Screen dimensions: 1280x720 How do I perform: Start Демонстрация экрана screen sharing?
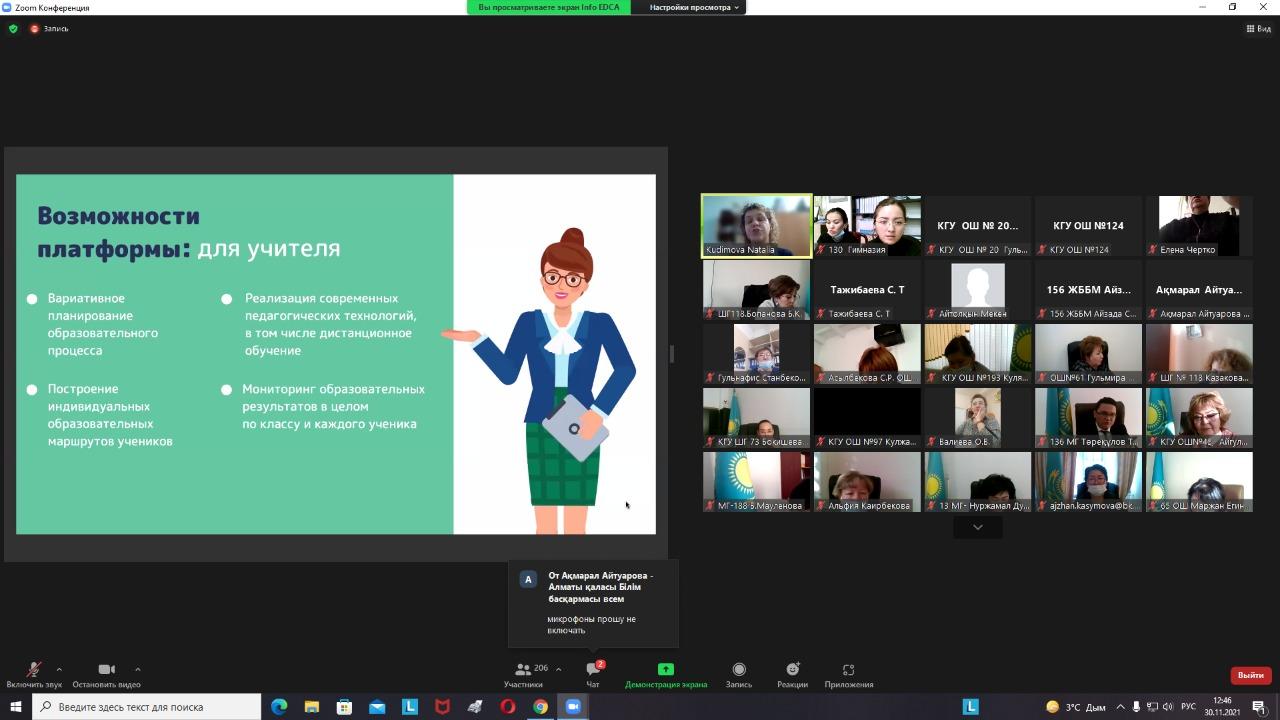(x=666, y=675)
